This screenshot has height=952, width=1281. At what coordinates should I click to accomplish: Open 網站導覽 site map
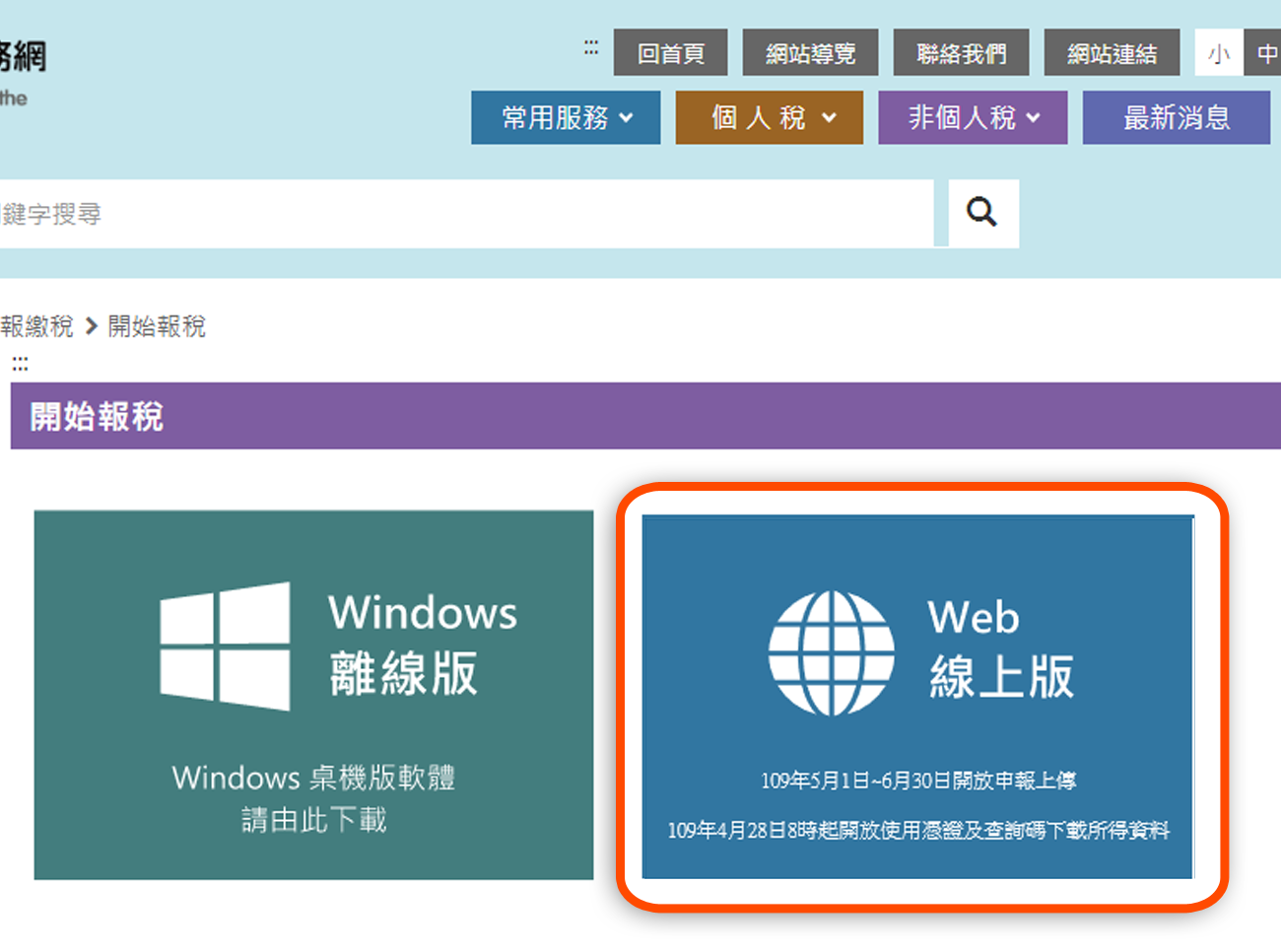[810, 53]
